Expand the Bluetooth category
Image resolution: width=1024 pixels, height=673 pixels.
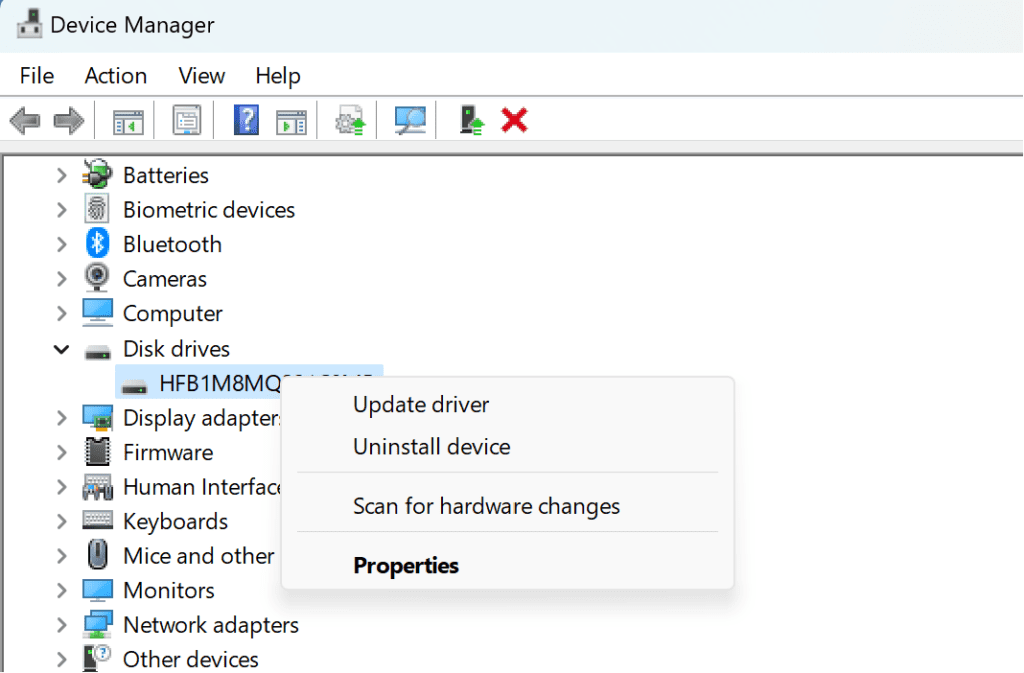coord(61,243)
